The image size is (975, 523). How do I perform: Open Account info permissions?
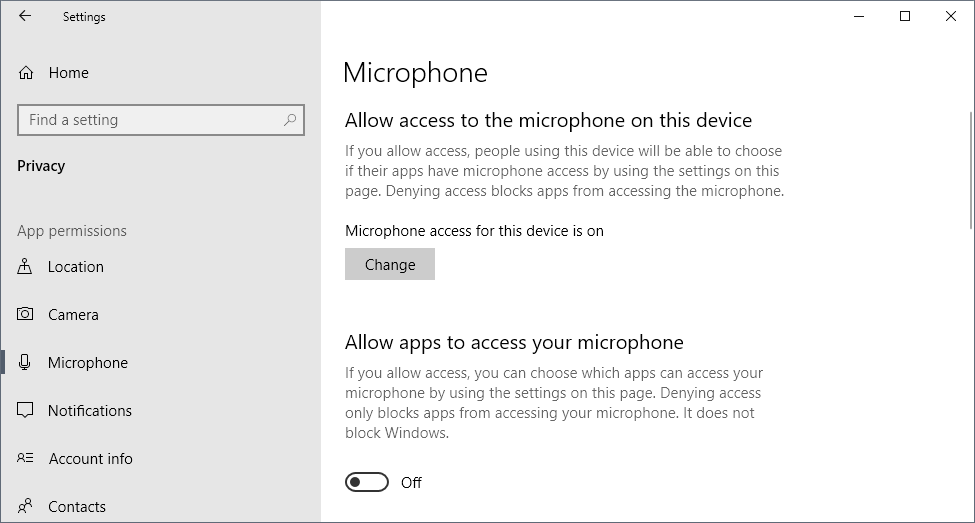coord(90,459)
